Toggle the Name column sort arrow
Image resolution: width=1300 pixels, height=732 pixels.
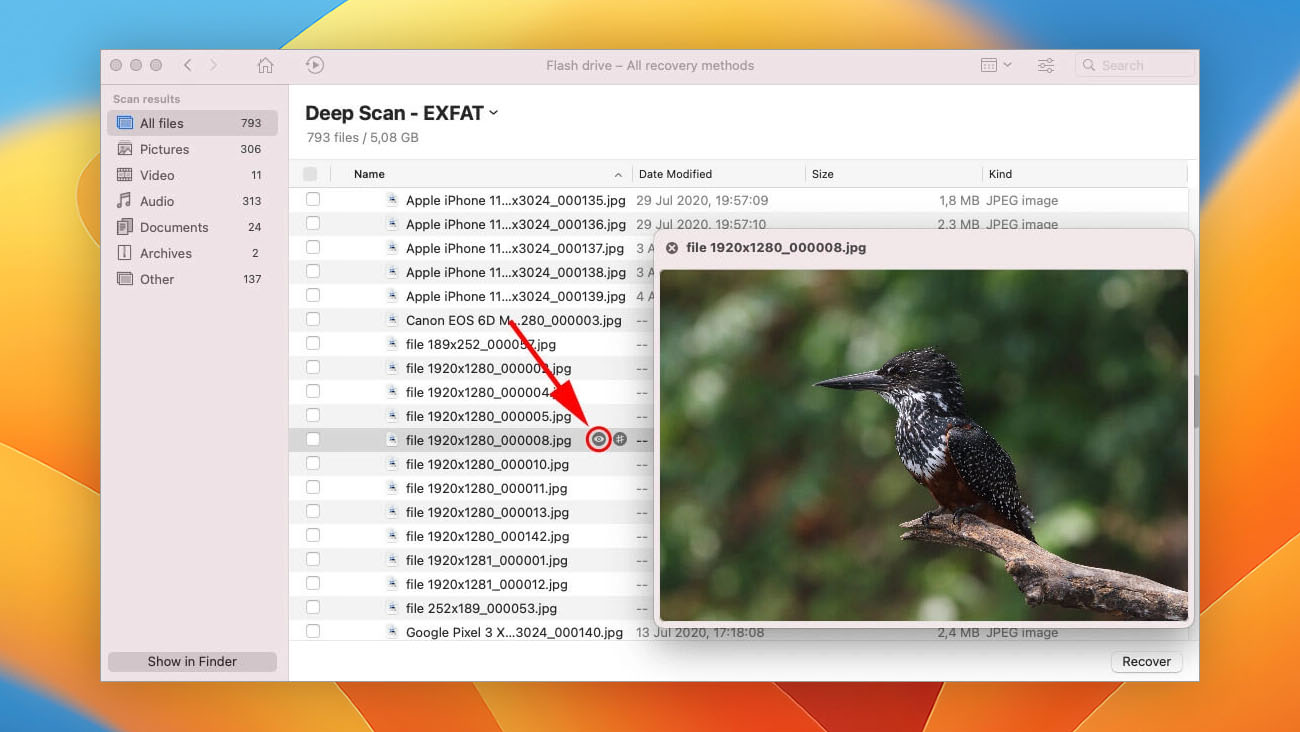tap(618, 175)
